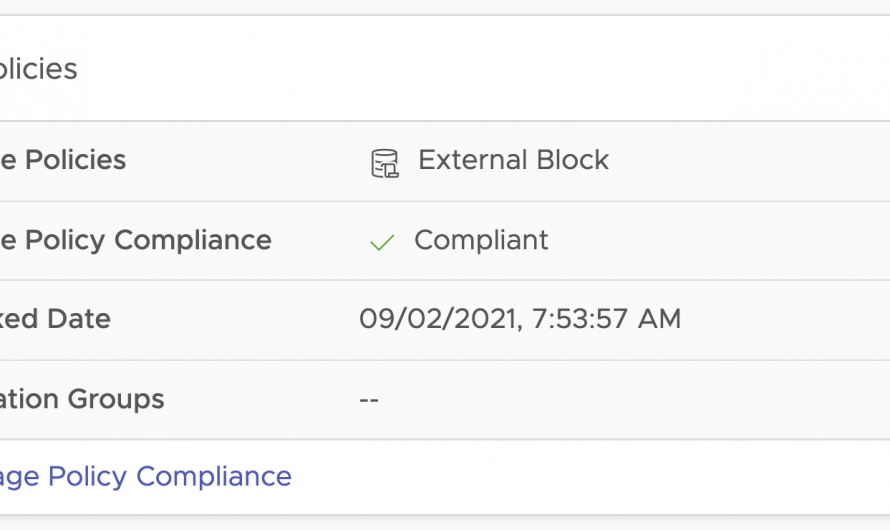The image size is (890, 530).
Task: Click the gray background strip above the card
Action: coord(445,6)
